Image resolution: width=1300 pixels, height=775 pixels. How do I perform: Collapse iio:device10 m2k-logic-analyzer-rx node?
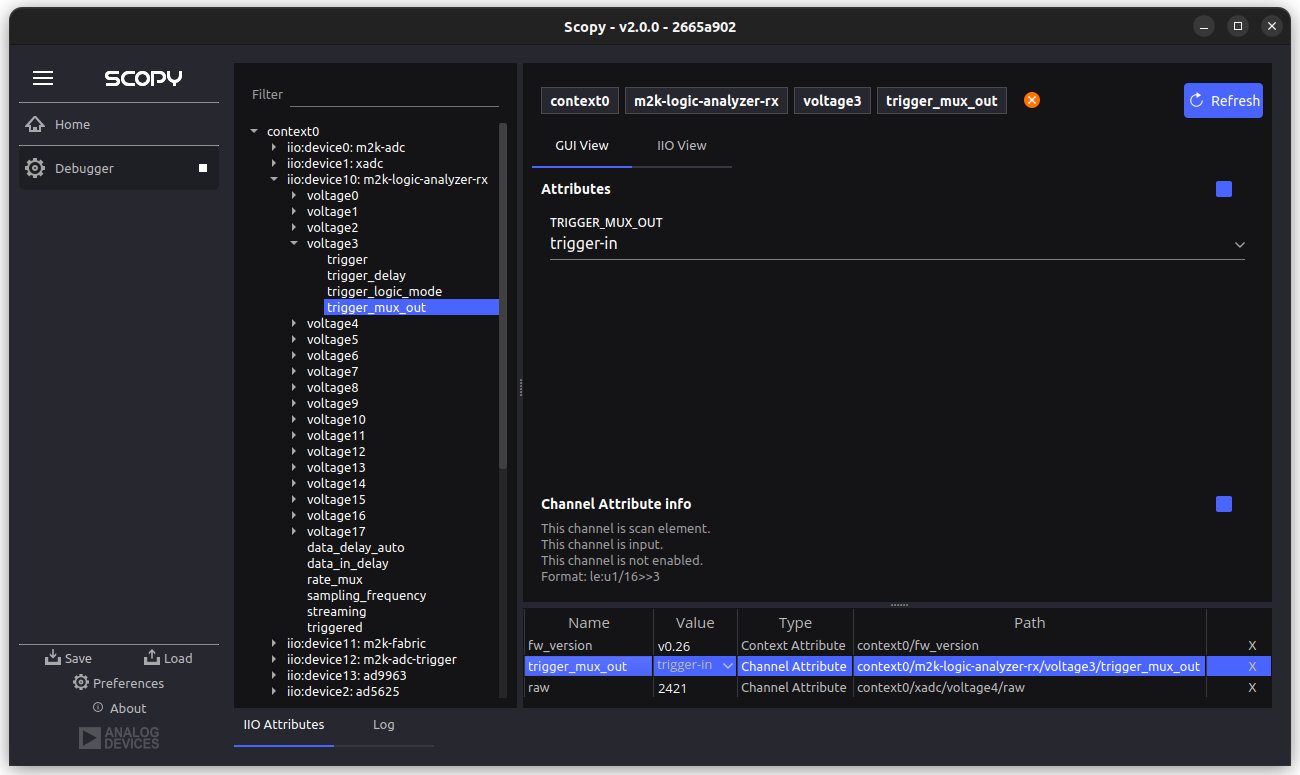point(274,179)
